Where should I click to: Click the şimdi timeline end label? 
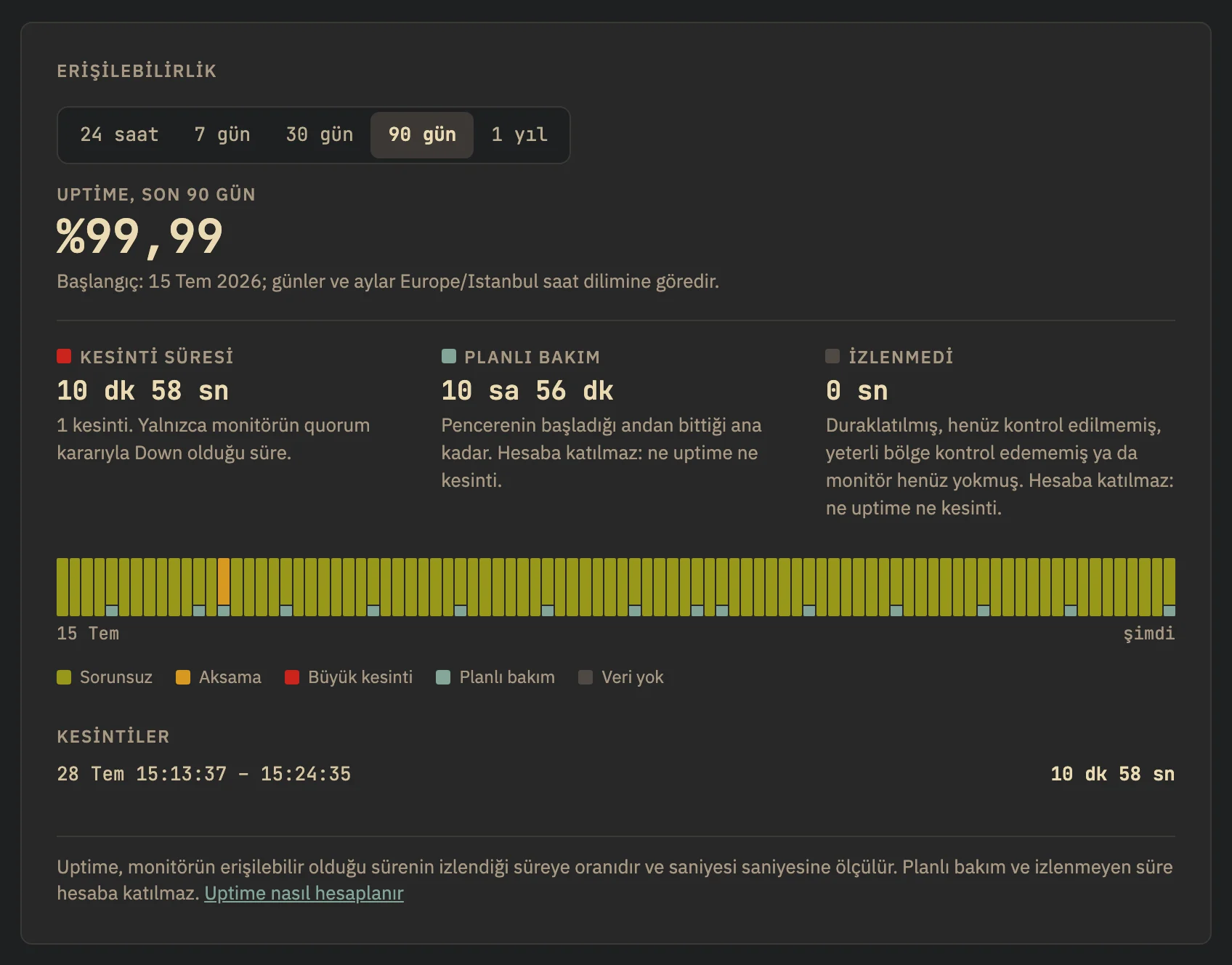(1149, 634)
